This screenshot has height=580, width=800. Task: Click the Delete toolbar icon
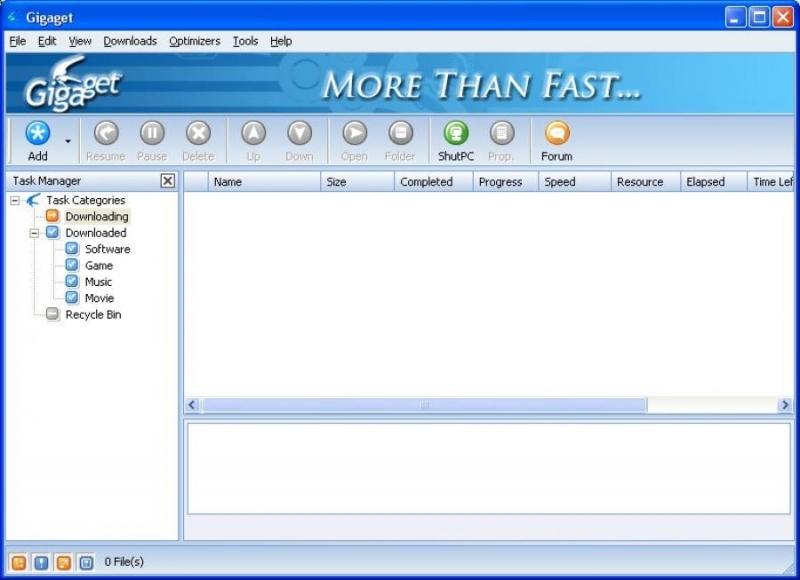[x=198, y=134]
